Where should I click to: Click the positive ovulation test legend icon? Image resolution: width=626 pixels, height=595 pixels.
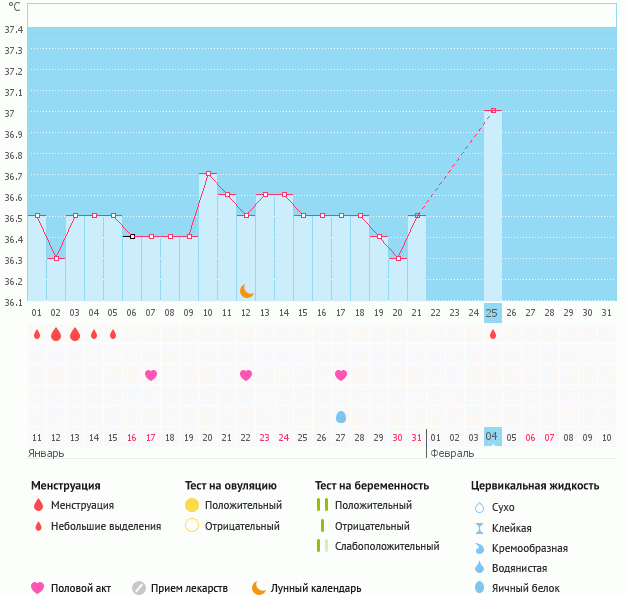pos(192,505)
